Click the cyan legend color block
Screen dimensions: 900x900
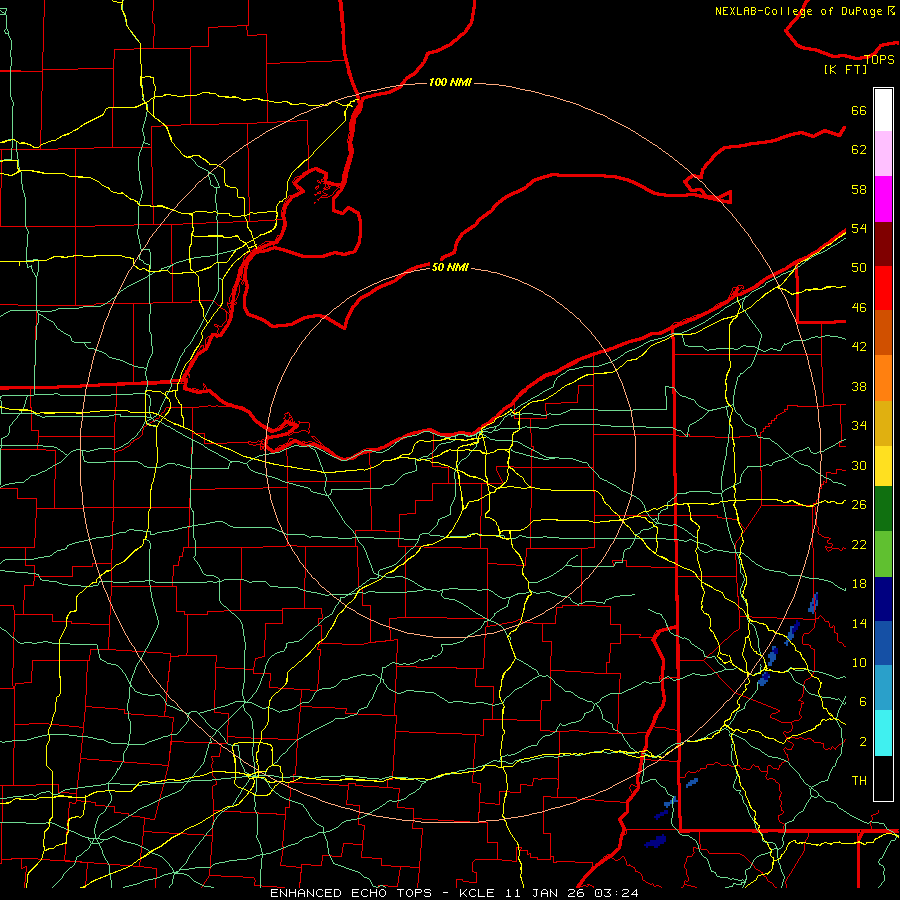pyautogui.click(x=883, y=733)
